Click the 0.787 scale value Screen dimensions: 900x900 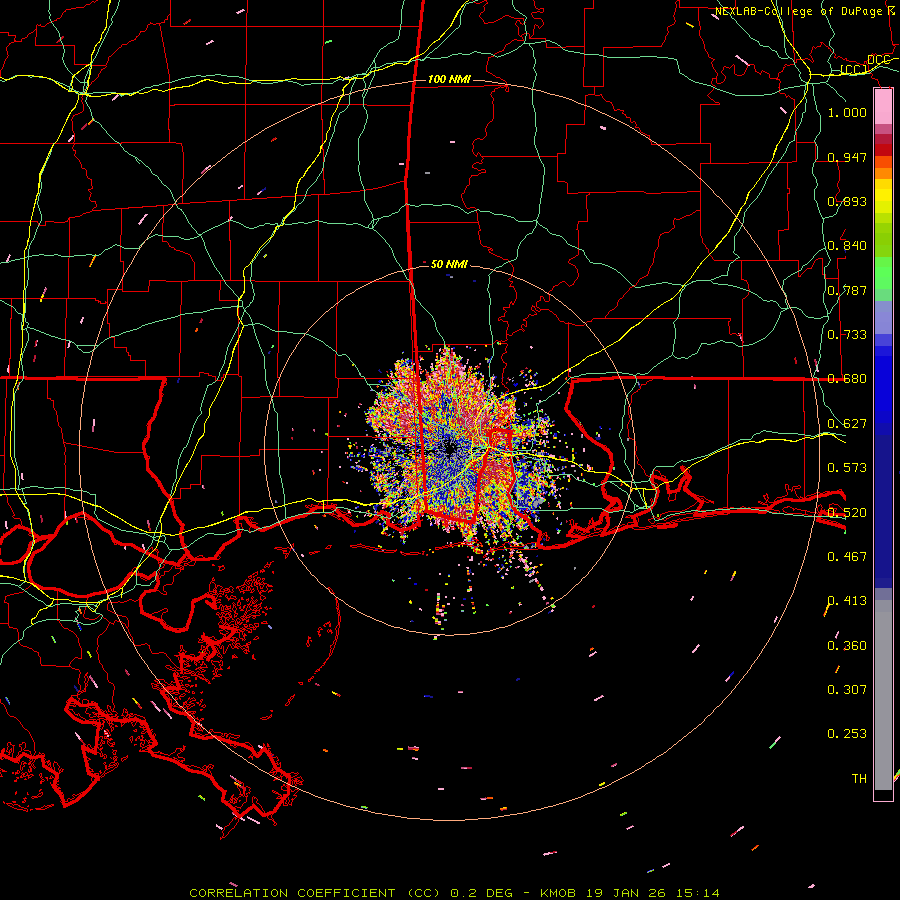click(x=847, y=290)
